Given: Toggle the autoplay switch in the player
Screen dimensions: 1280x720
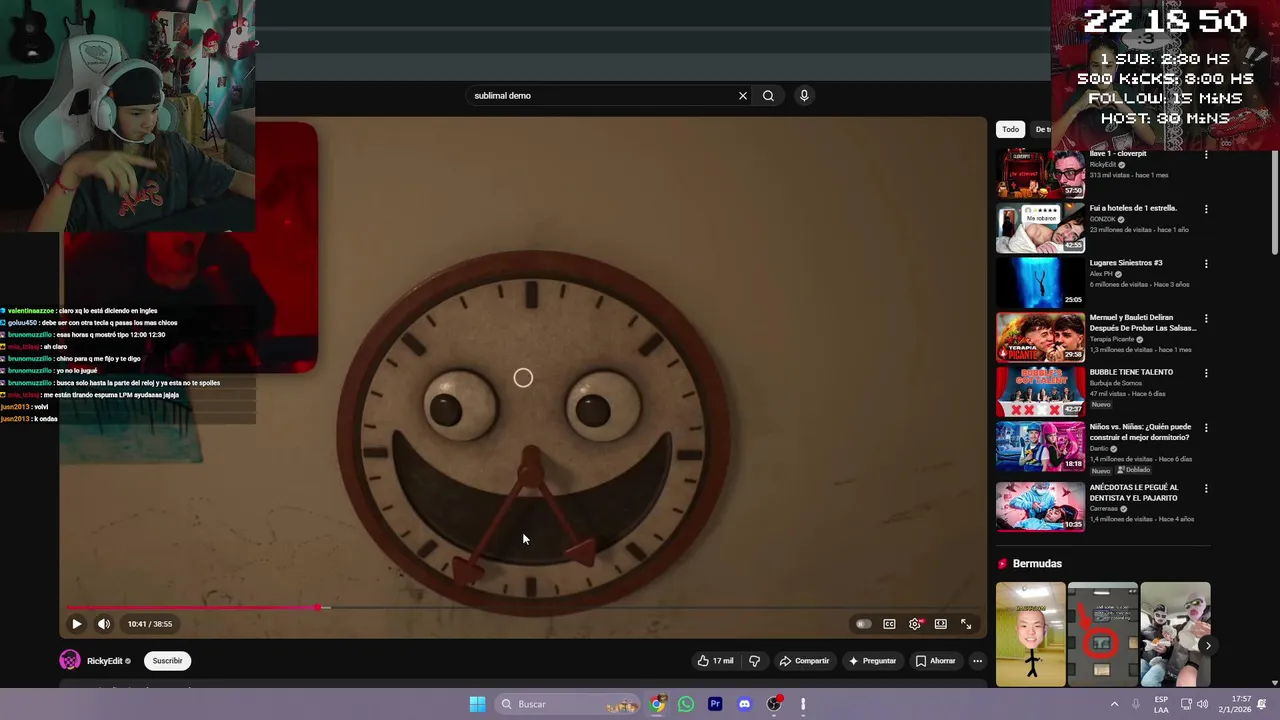Looking at the screenshot, I should point(863,624).
